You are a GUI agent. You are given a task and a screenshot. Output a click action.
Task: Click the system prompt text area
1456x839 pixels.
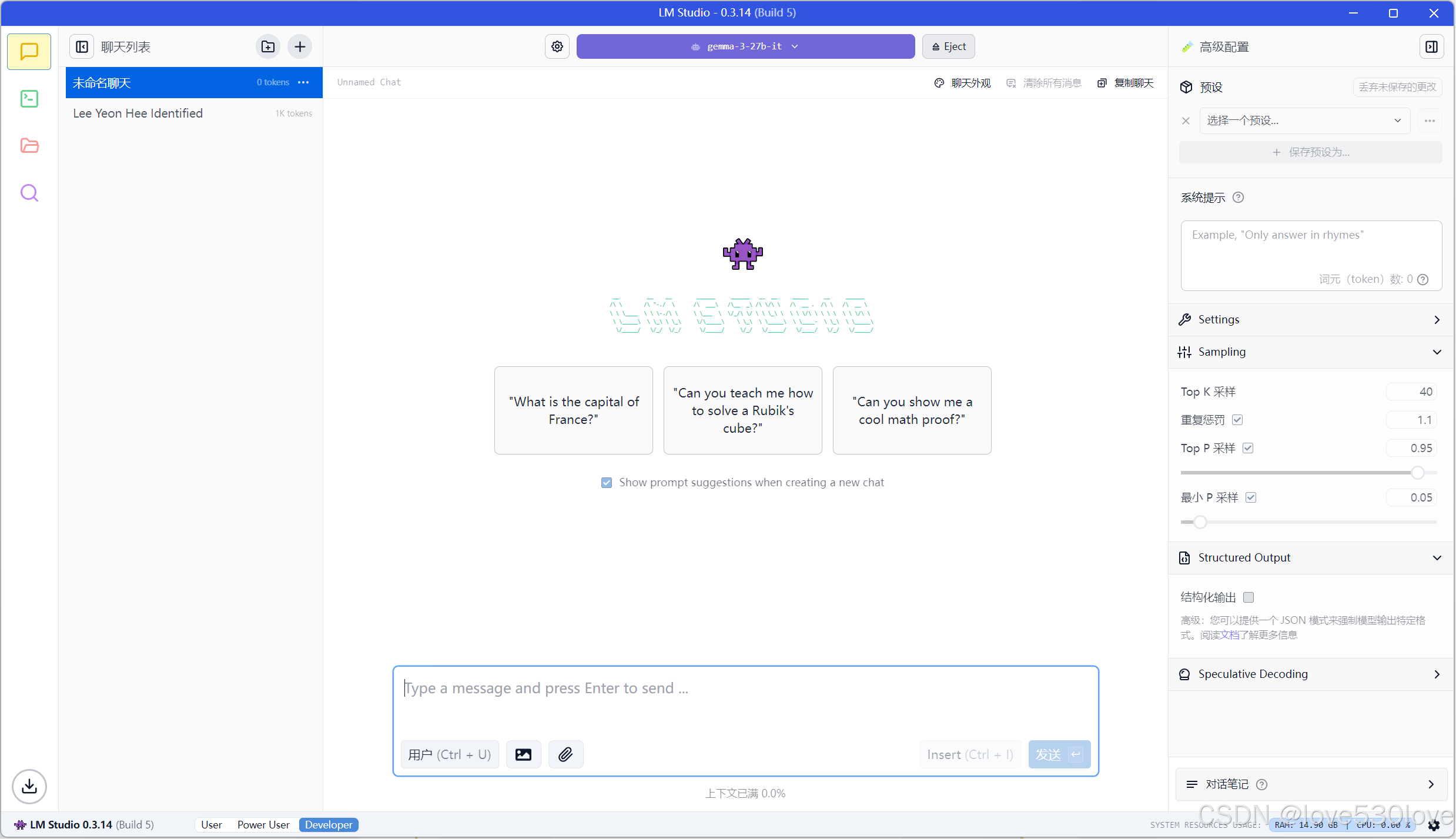pos(1311,255)
